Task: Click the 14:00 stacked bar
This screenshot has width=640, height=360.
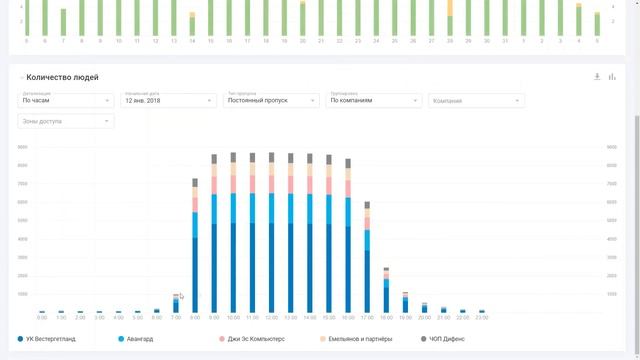Action: (x=310, y=233)
